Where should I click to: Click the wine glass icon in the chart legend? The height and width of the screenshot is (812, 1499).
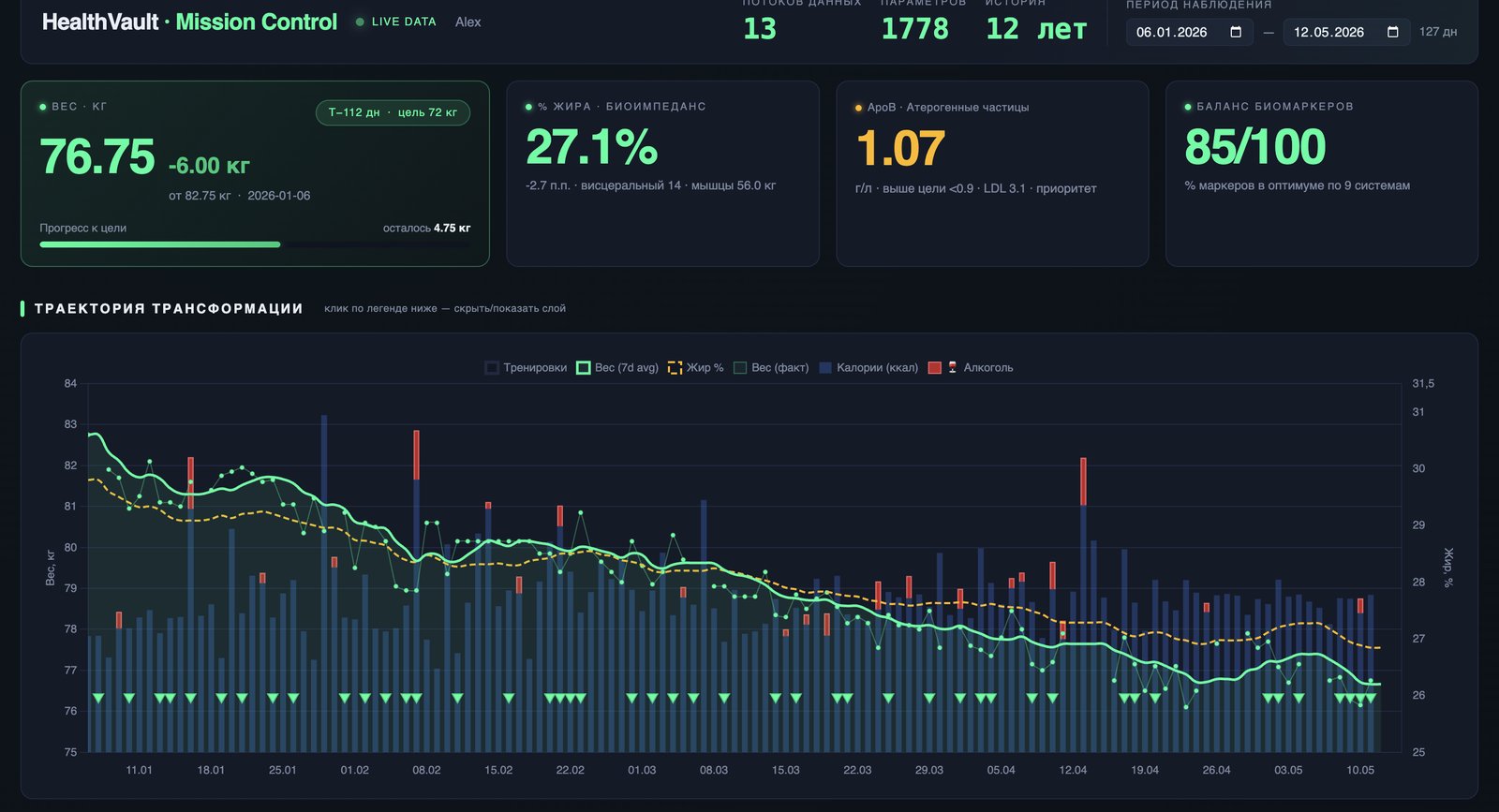(954, 367)
